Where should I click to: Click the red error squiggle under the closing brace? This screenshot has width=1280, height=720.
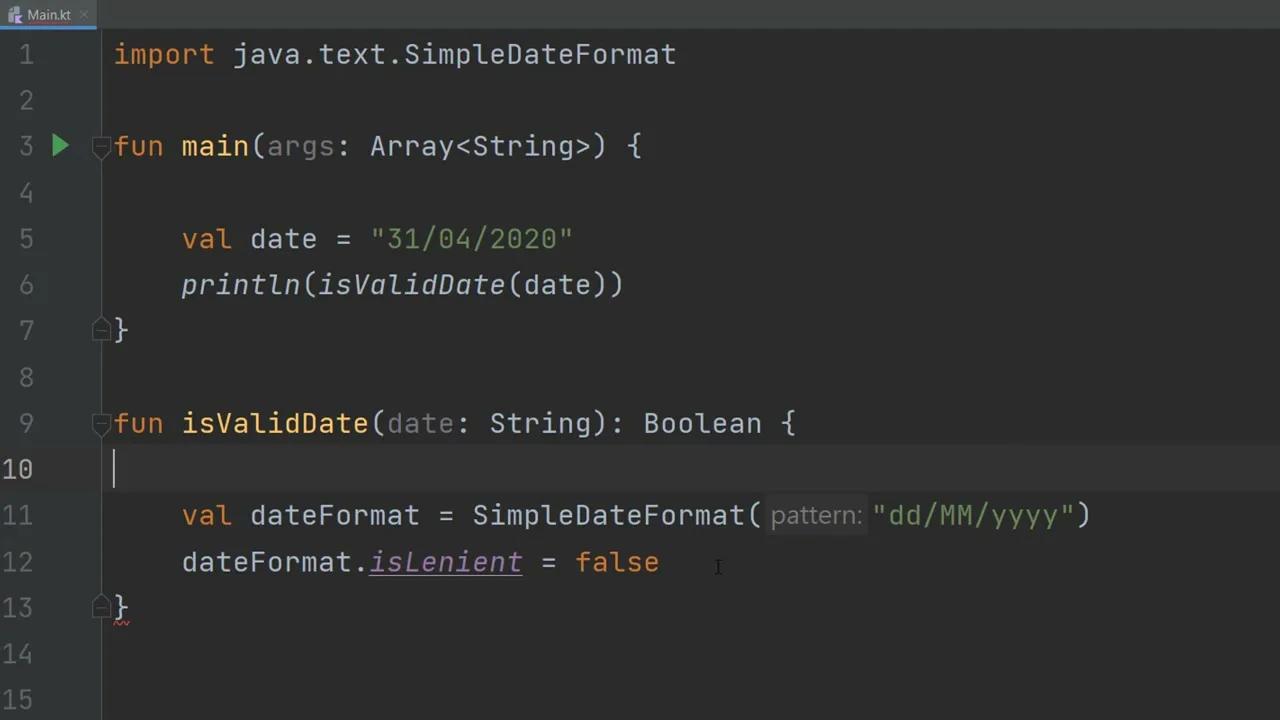(122, 620)
